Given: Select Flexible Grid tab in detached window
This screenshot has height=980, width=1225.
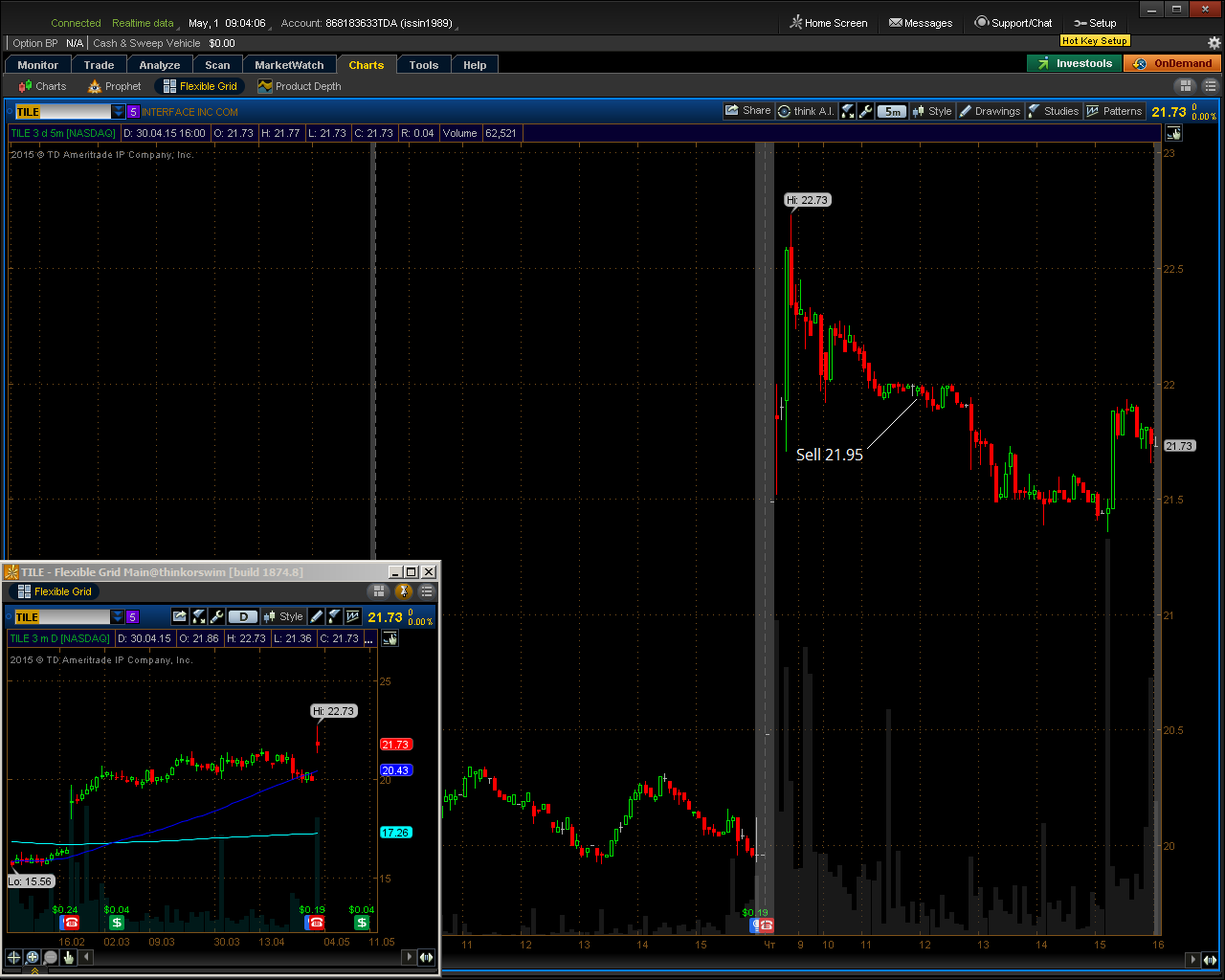Looking at the screenshot, I should (55, 591).
